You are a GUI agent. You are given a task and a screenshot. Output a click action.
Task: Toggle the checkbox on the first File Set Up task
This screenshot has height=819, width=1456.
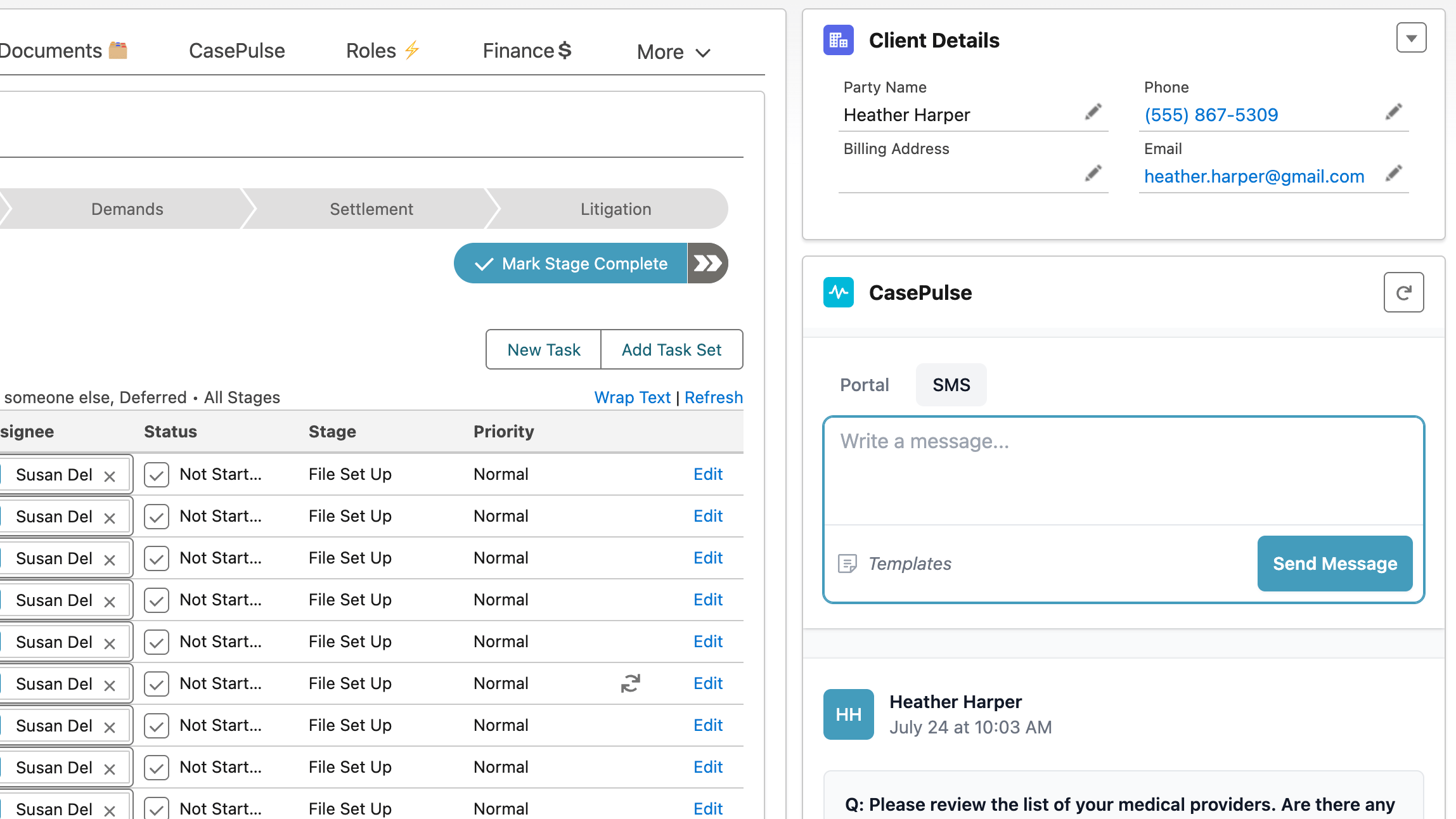[156, 474]
